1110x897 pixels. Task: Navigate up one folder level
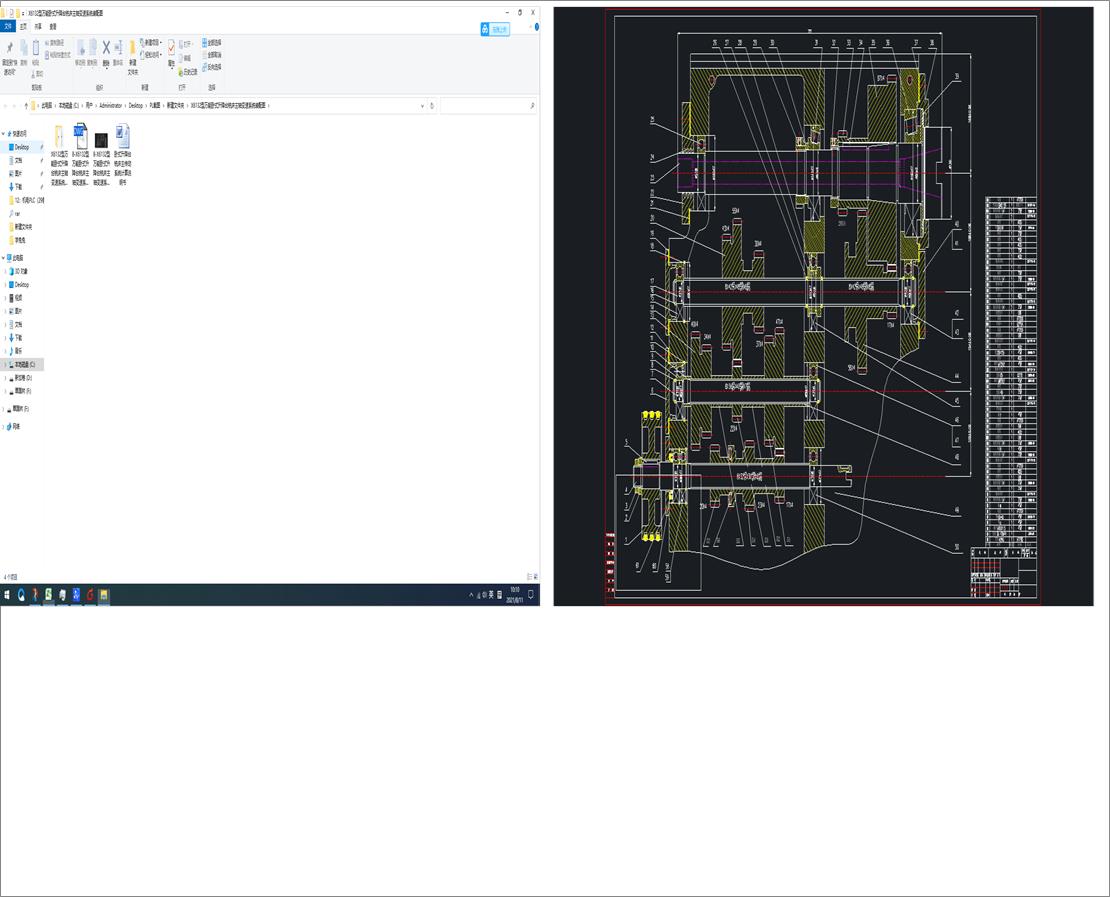pos(27,106)
